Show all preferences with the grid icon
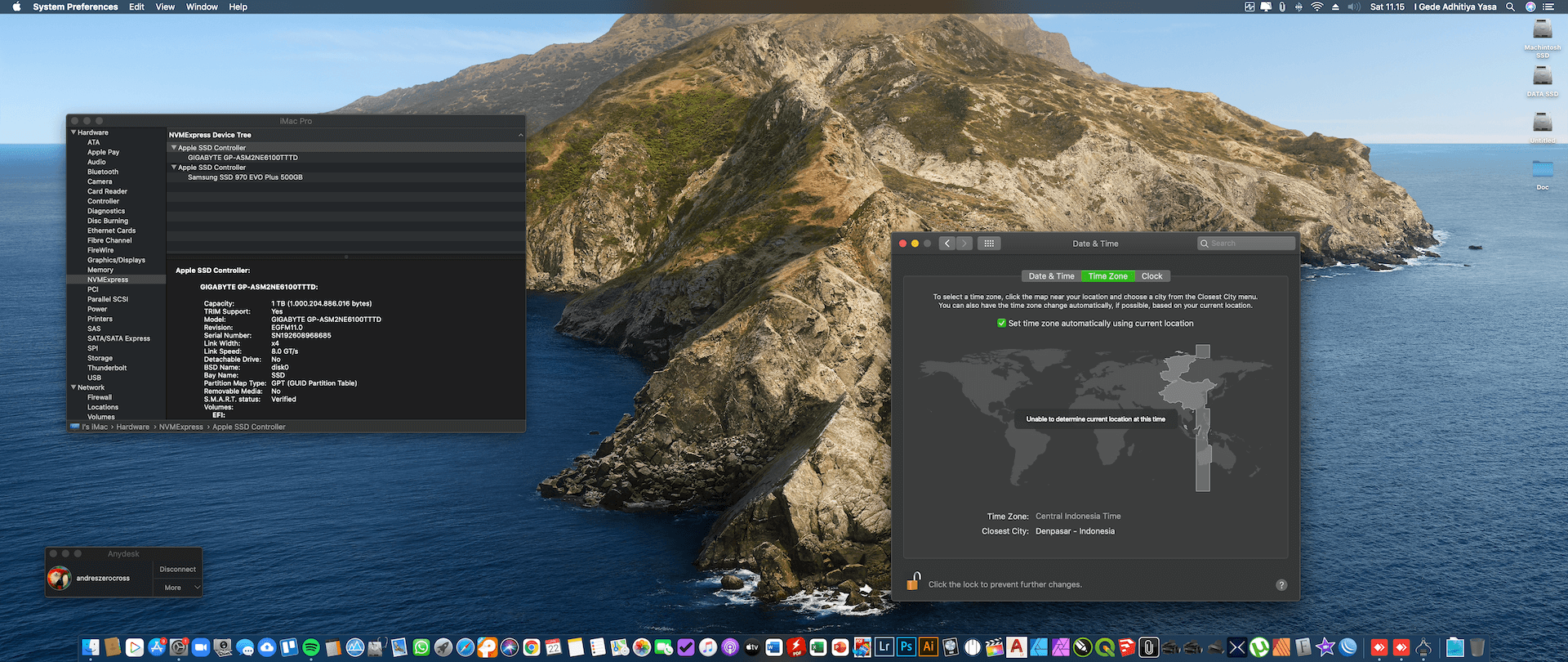The width and height of the screenshot is (1568, 662). (988, 244)
